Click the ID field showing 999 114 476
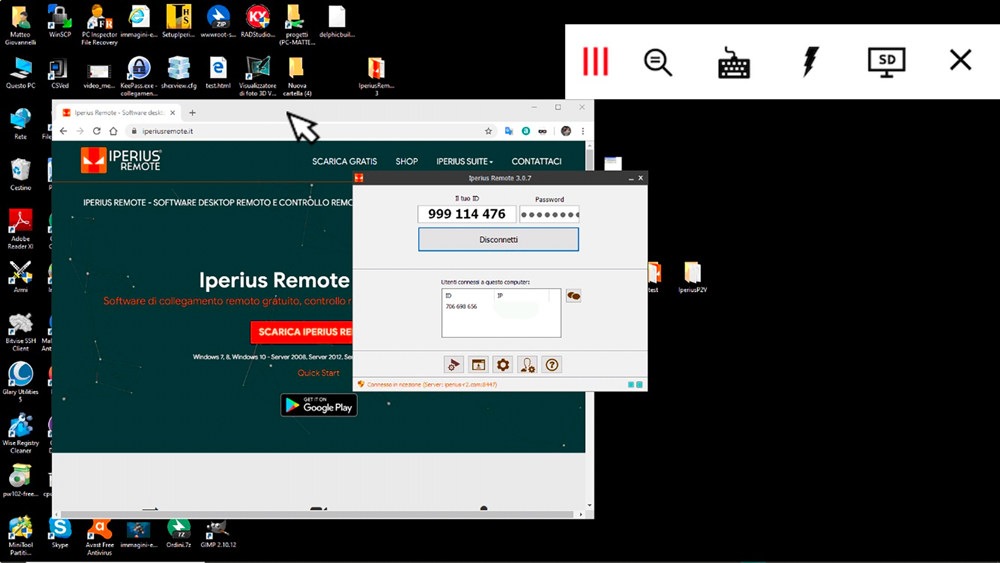 [x=467, y=214]
